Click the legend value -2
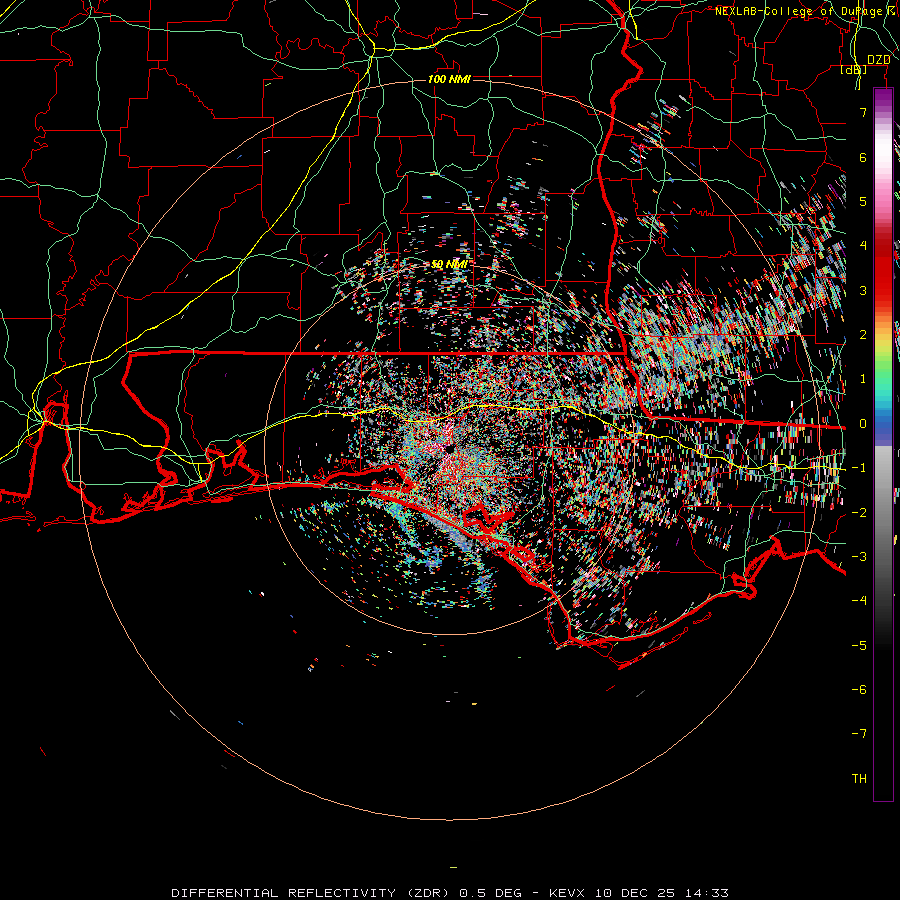This screenshot has height=900, width=900. coord(859,513)
